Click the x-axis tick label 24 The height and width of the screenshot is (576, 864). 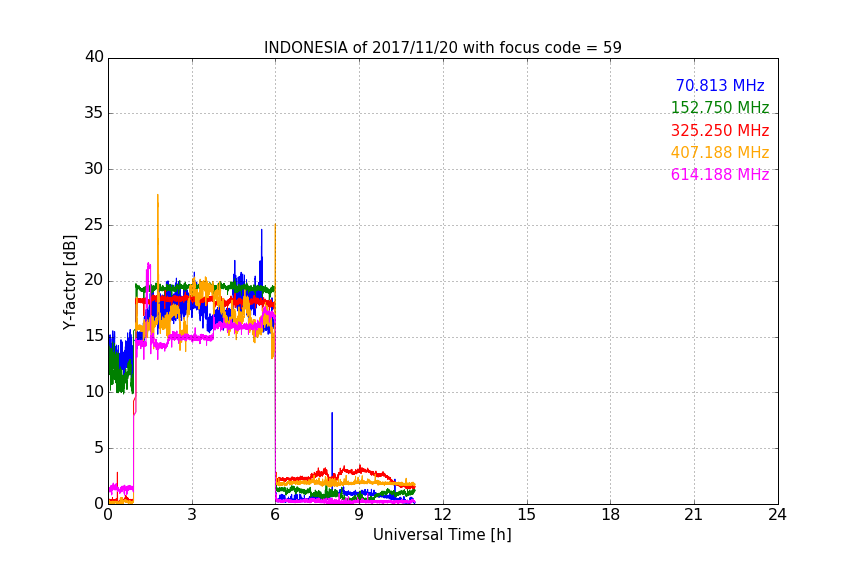pos(777,515)
